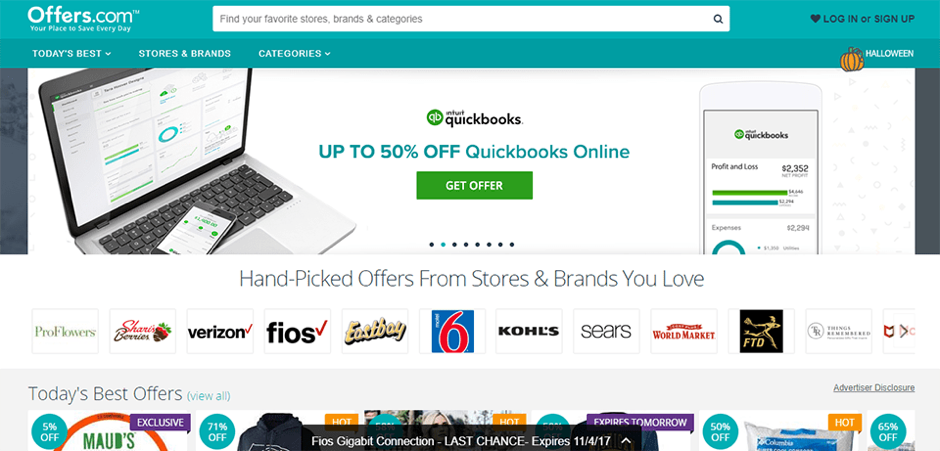Open the Eastbay brand tile
The image size is (940, 451).
click(375, 331)
